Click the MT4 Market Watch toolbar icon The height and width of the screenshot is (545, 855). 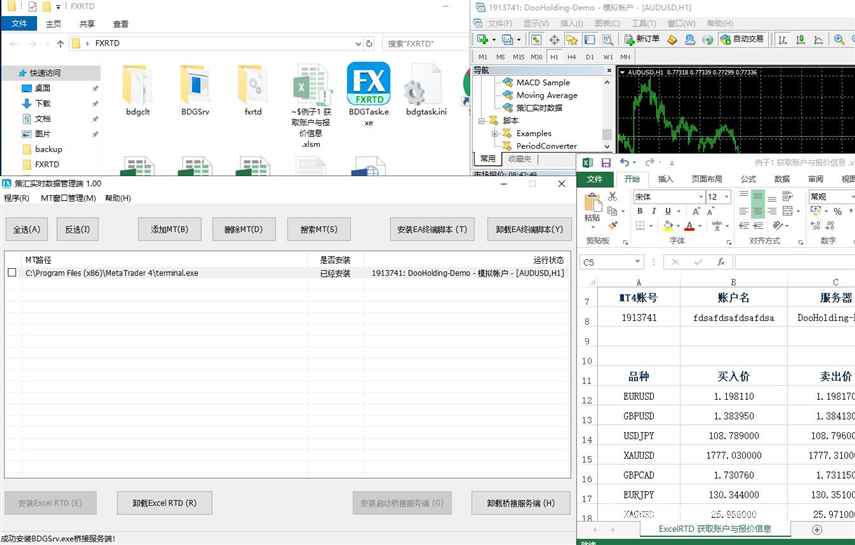pos(537,39)
